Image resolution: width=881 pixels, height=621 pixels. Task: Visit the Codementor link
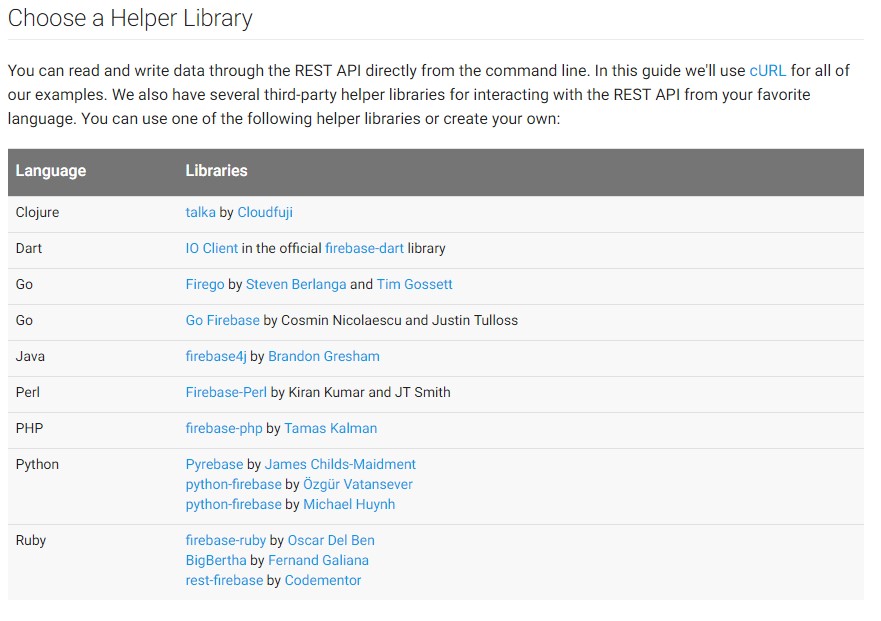pyautogui.click(x=323, y=581)
